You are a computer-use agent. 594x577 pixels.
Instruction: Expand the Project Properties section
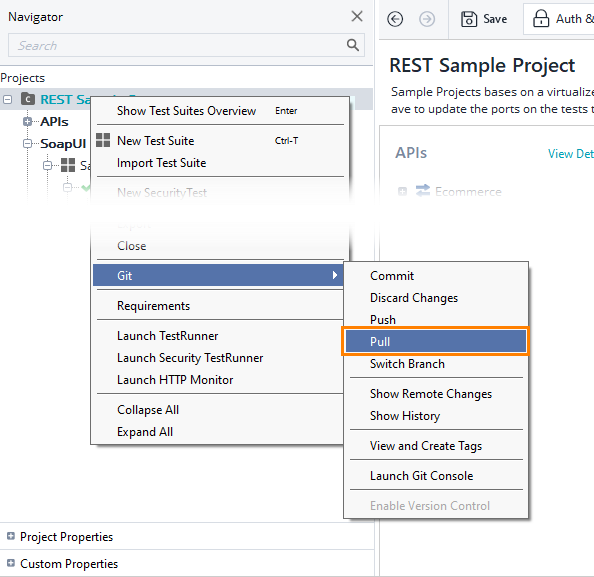(11, 536)
